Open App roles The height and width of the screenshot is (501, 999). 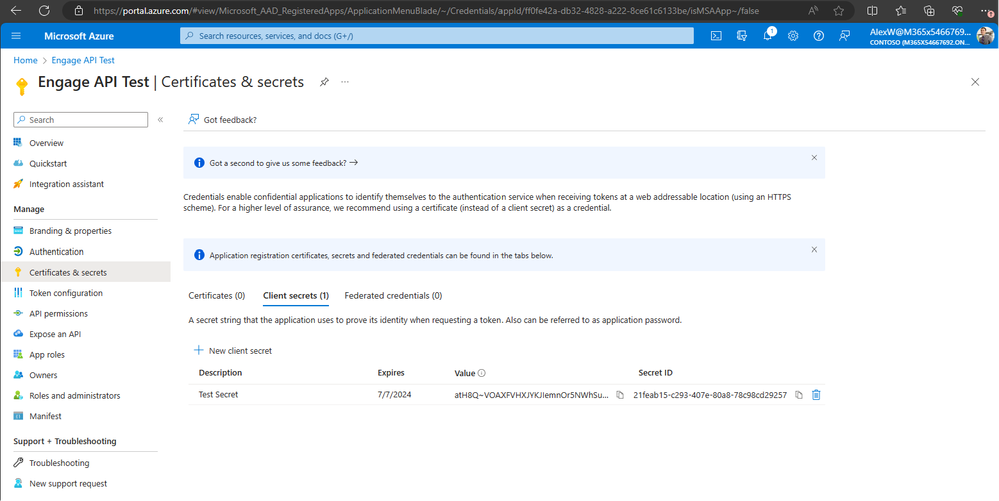coord(47,354)
